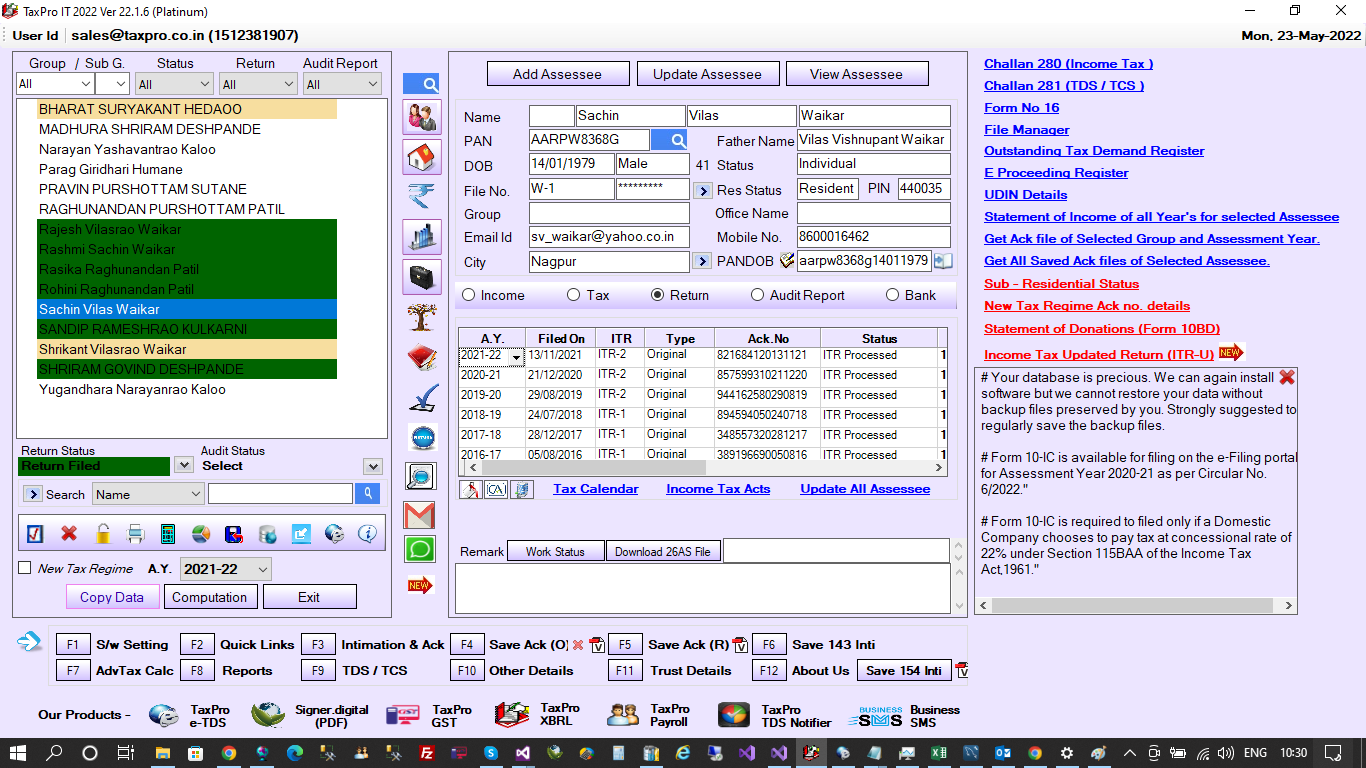Image resolution: width=1366 pixels, height=768 pixels.
Task: Open the Status filter dropdown
Action: click(x=175, y=85)
